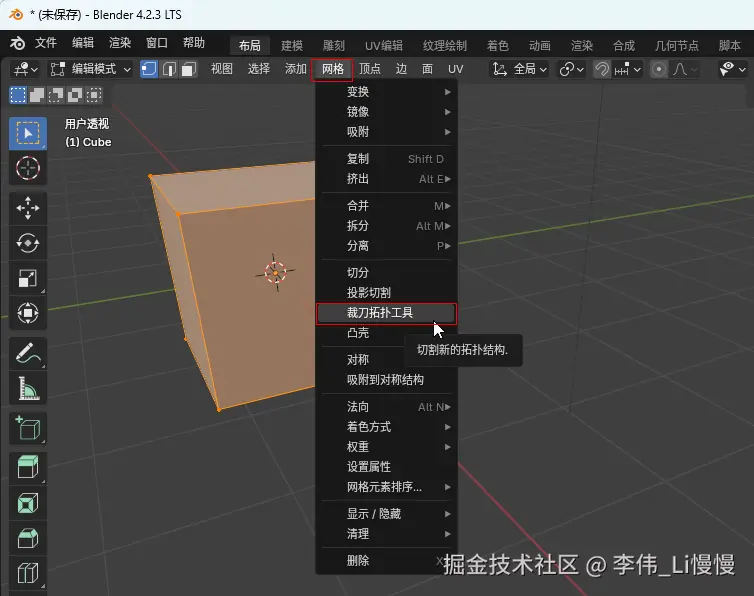The width and height of the screenshot is (754, 596).
Task: Open the 边 header menu
Action: [402, 69]
